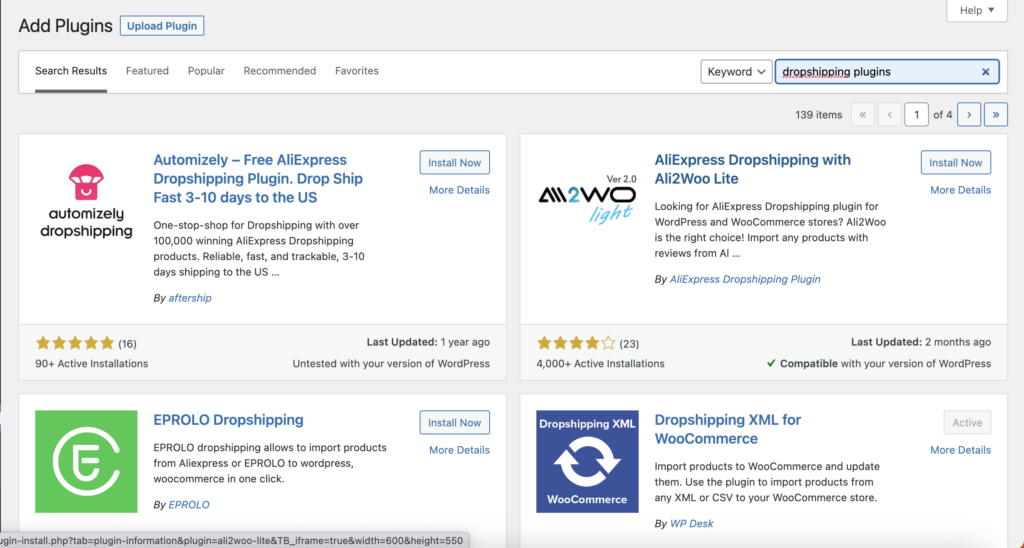Click the Automizely rating count (16)
This screenshot has height=548, width=1024.
pos(127,344)
